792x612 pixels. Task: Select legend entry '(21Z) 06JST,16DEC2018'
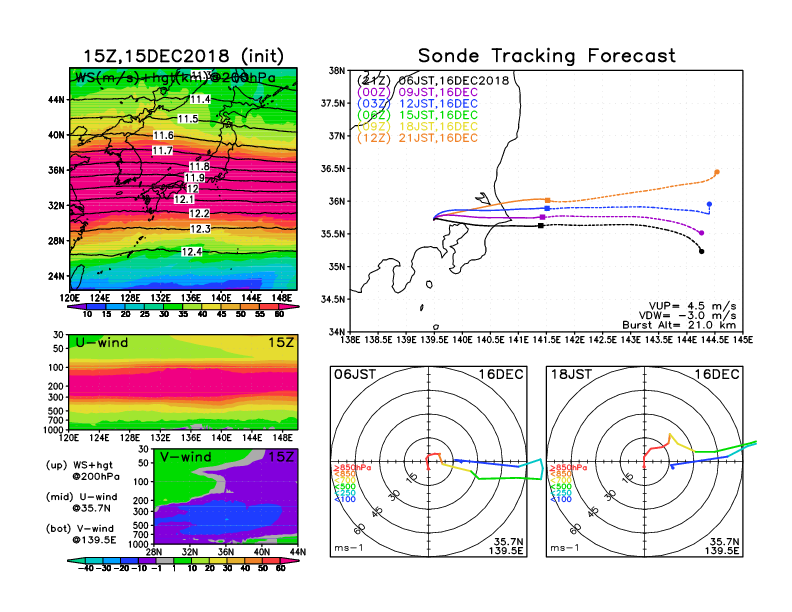point(433,80)
